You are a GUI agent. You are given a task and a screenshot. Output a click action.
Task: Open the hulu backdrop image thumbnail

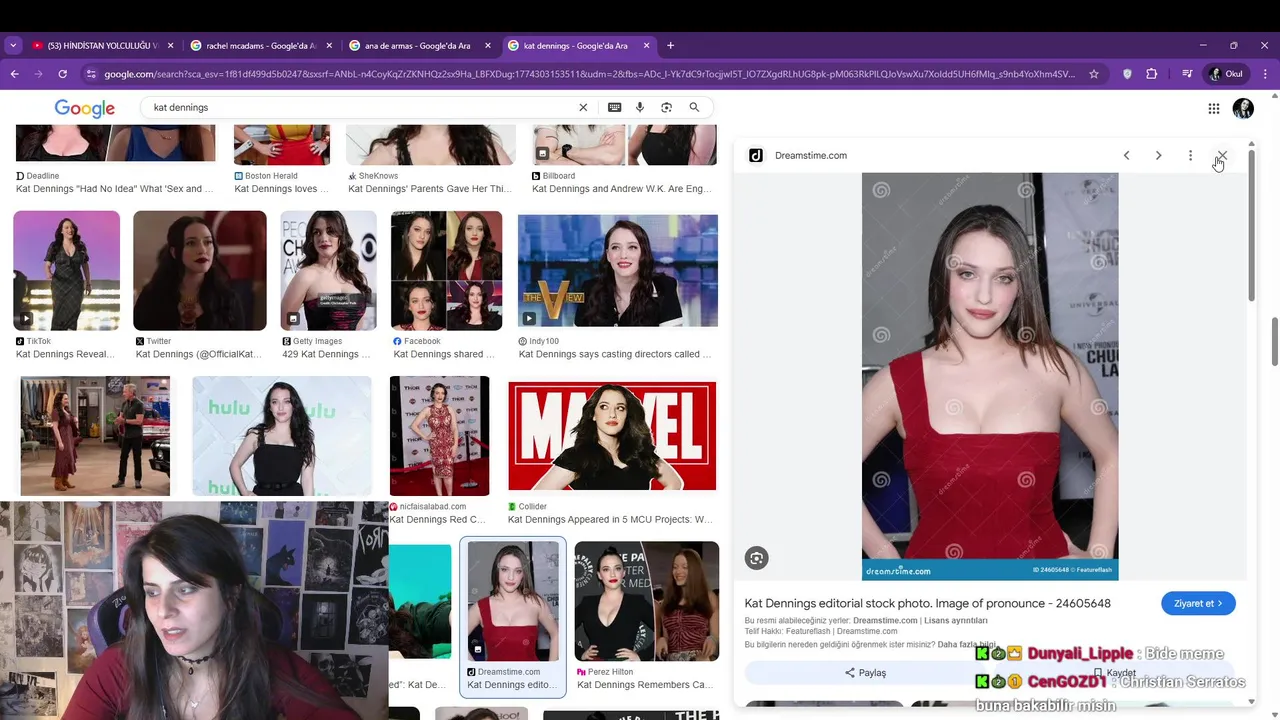(282, 436)
